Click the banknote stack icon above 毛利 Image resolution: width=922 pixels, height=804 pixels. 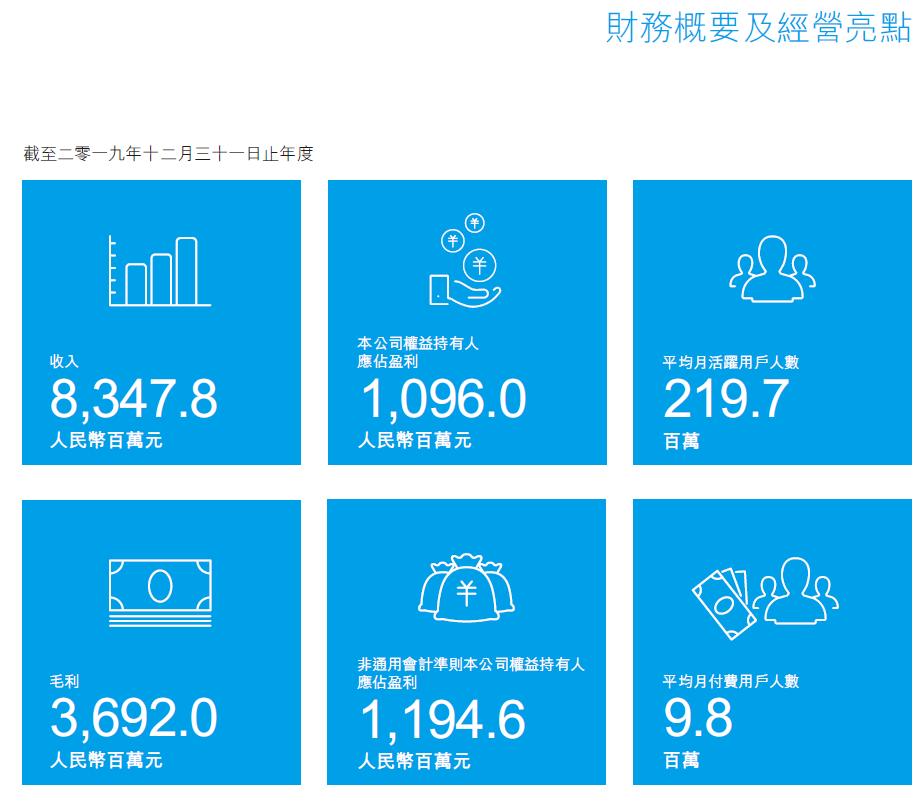pyautogui.click(x=160, y=592)
